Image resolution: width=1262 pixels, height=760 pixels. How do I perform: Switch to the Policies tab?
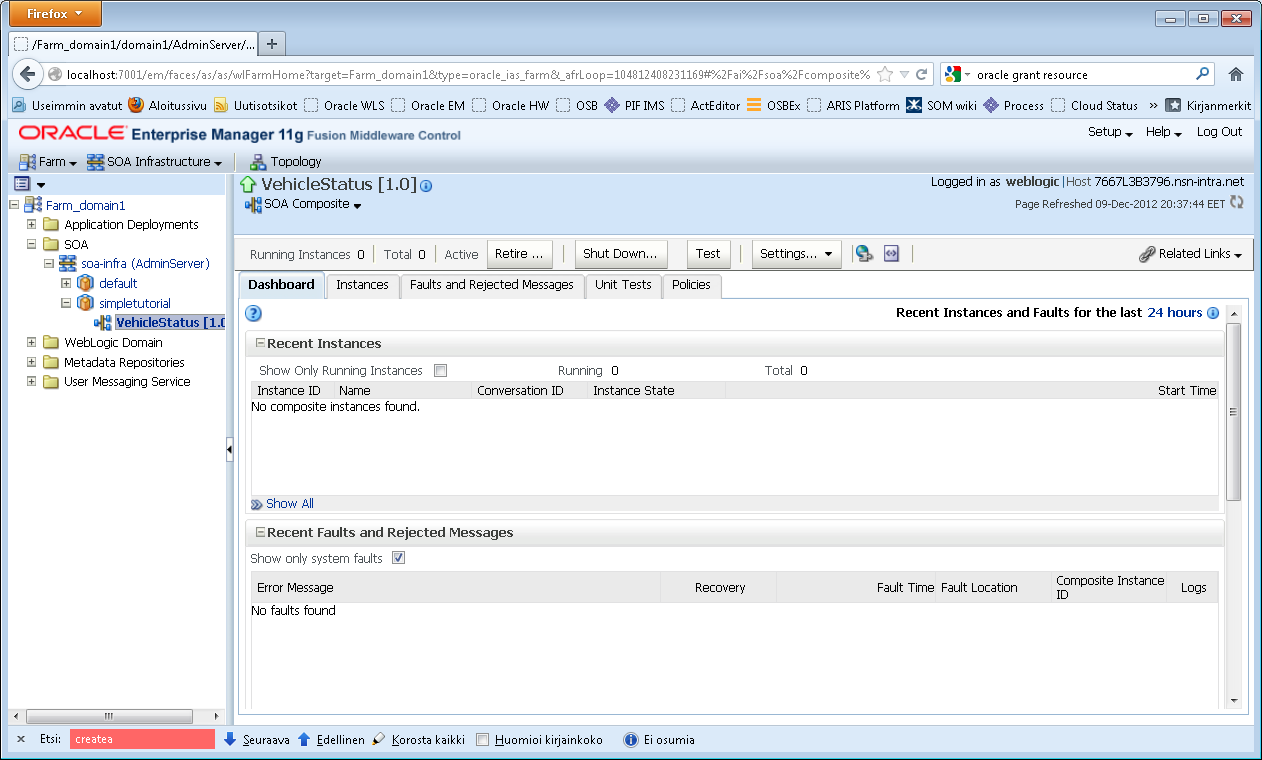tap(691, 285)
